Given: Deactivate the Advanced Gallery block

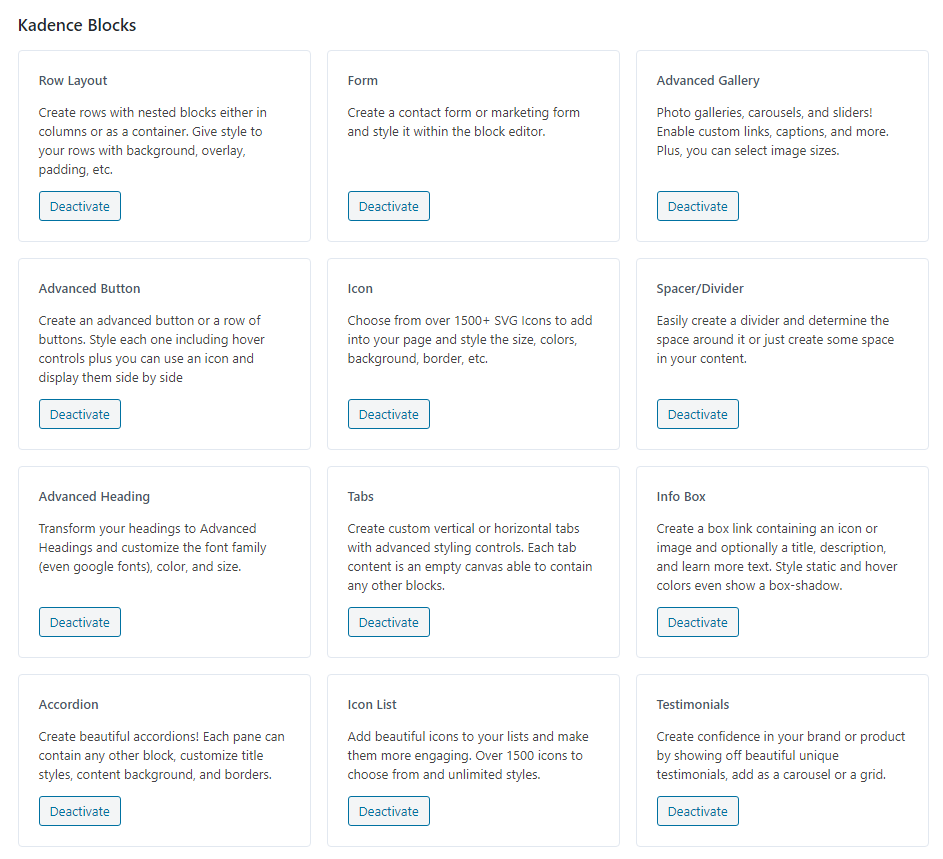Looking at the screenshot, I should (698, 207).
